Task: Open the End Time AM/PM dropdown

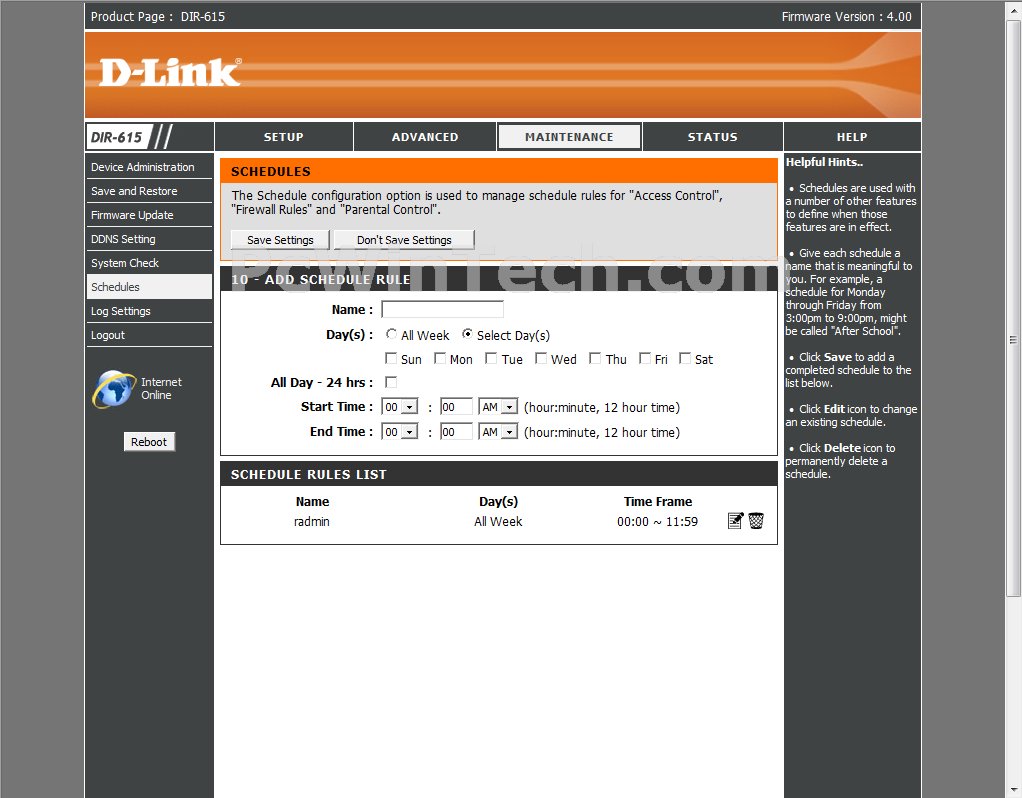Action: (498, 432)
